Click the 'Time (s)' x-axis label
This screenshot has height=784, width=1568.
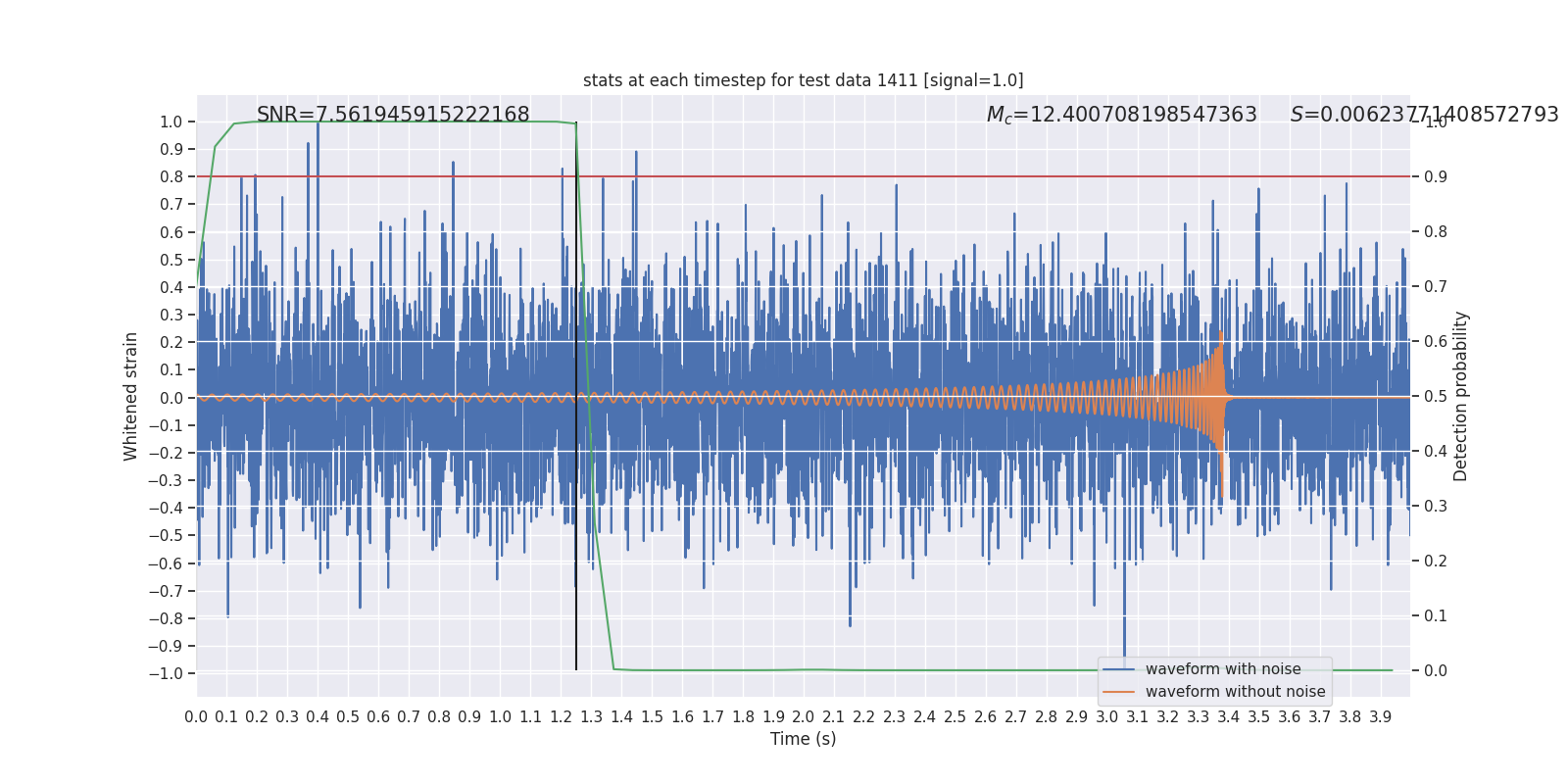point(803,739)
